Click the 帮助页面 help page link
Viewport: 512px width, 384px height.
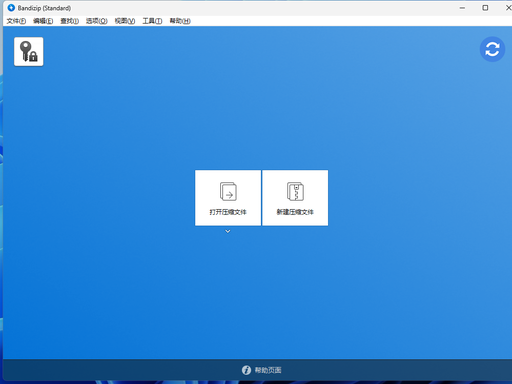(x=268, y=370)
